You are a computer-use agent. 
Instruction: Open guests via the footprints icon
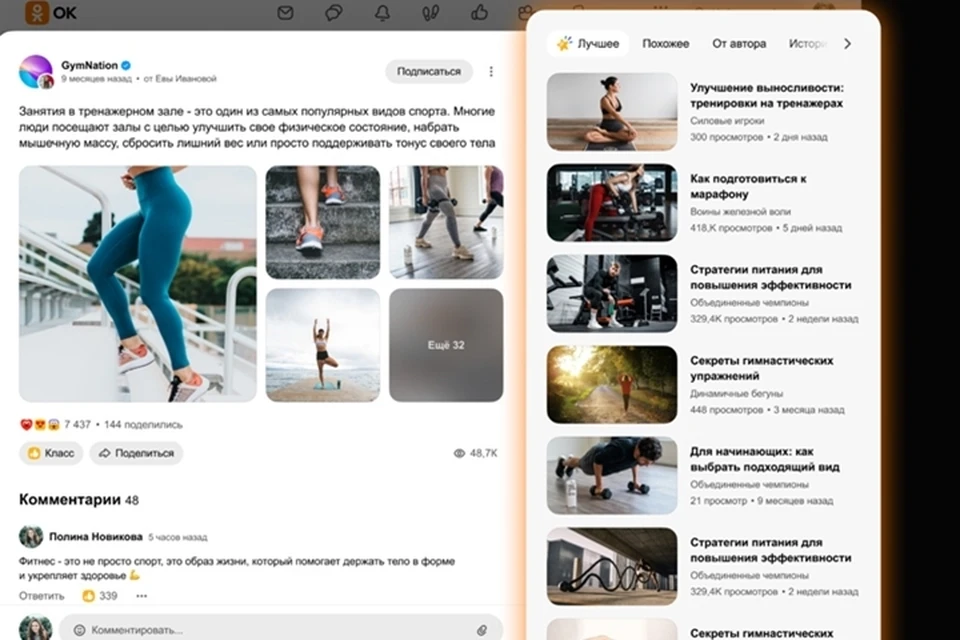(x=431, y=12)
